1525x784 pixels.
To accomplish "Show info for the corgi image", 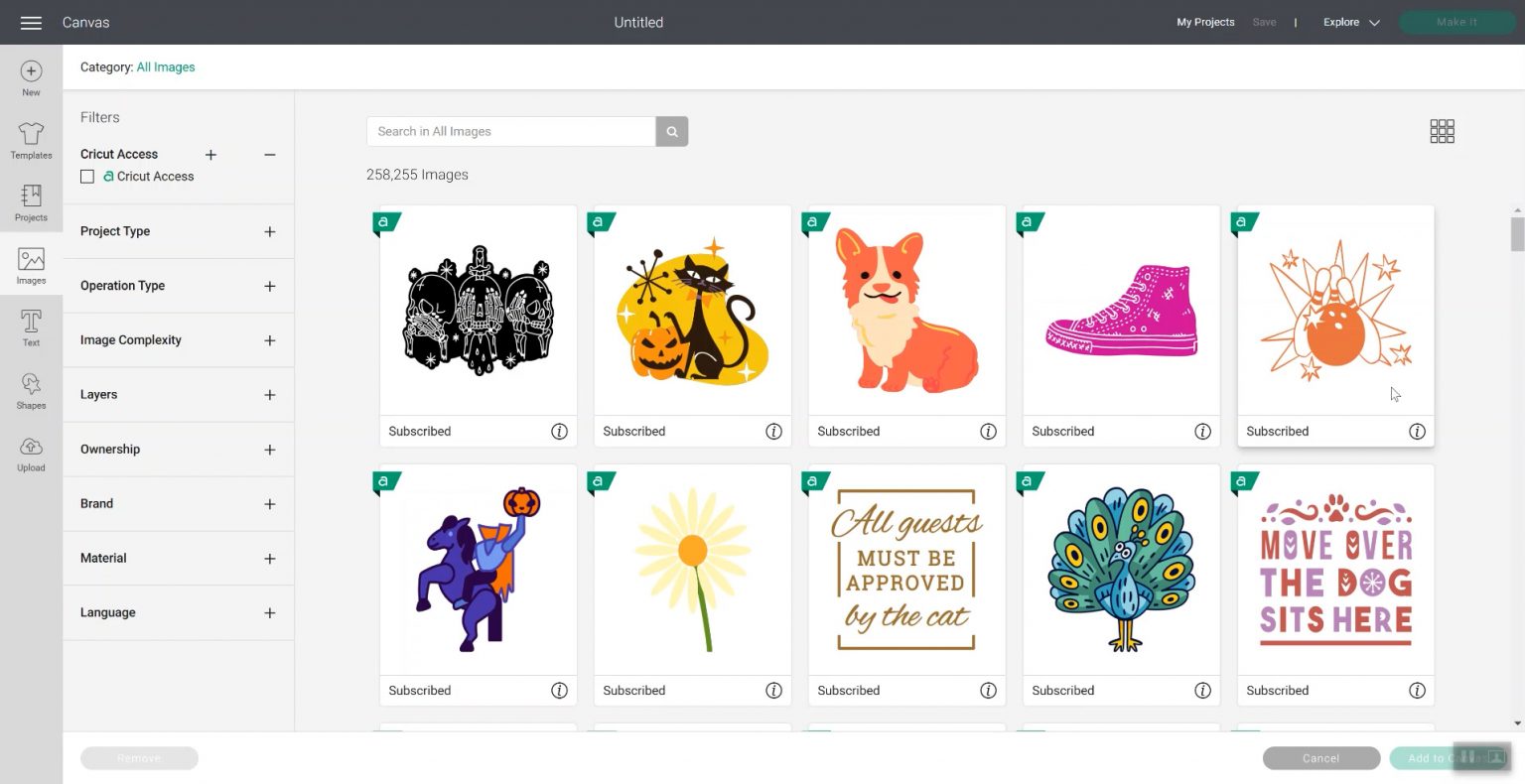I will point(988,432).
